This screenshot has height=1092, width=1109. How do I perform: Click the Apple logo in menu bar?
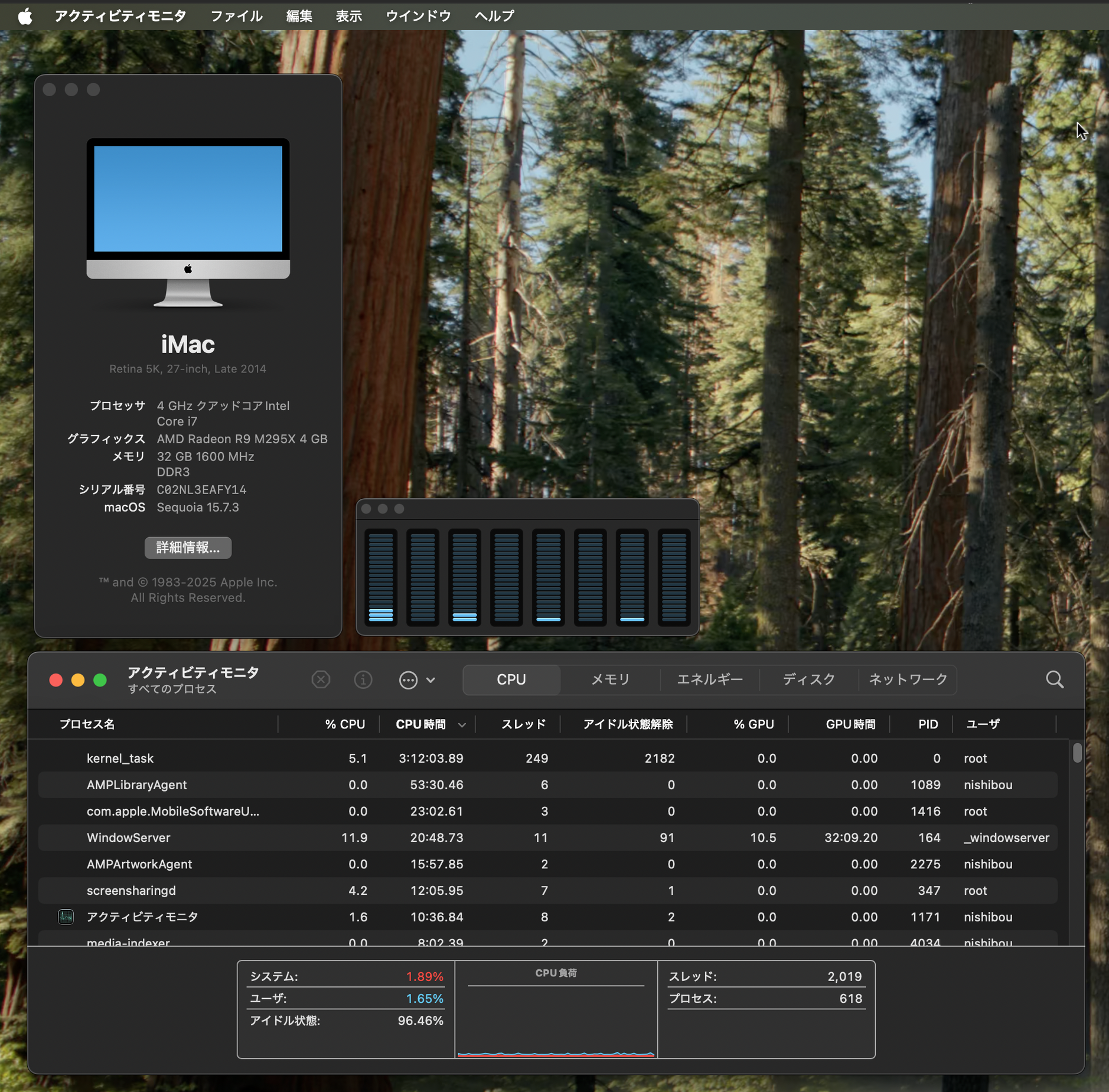25,16
